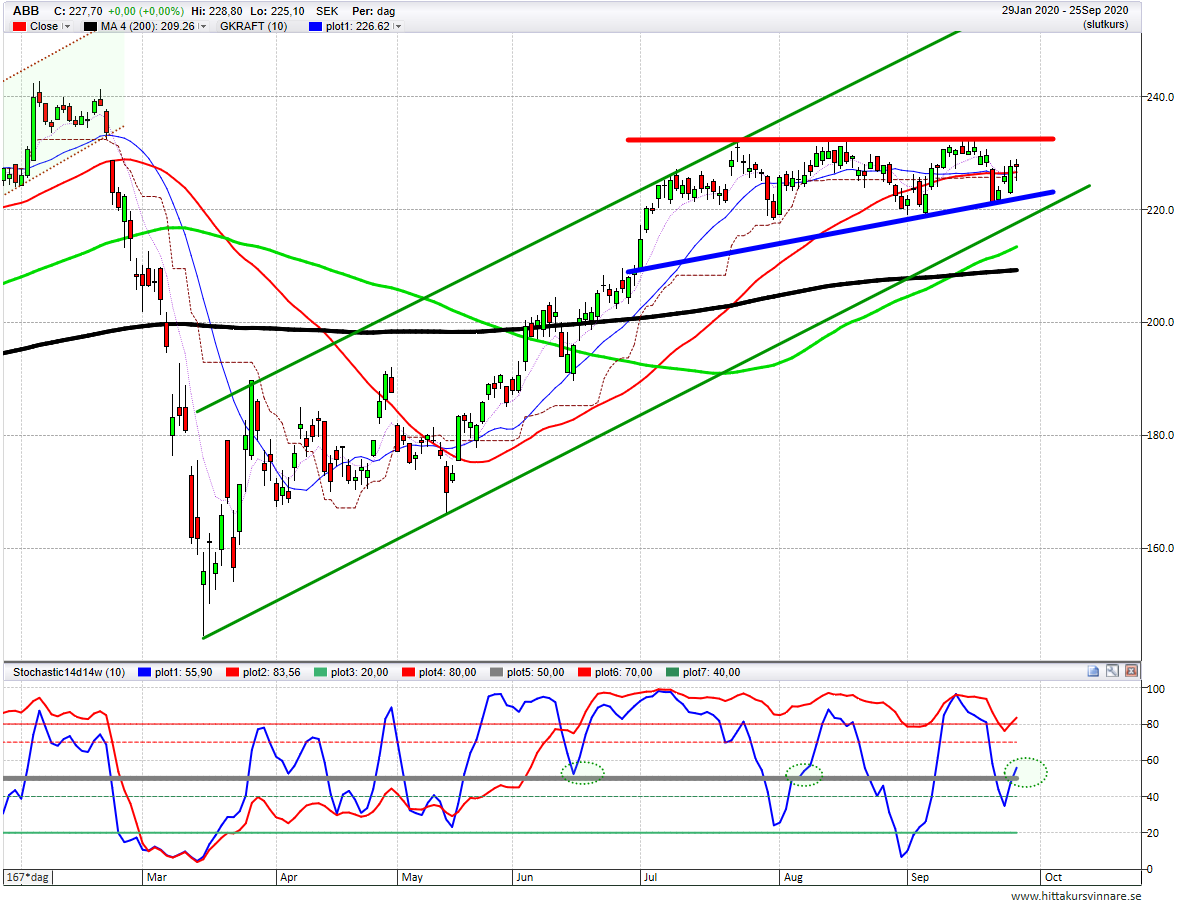The image size is (1186, 901).
Task: Click the Sep label on time axis
Action: click(x=920, y=878)
